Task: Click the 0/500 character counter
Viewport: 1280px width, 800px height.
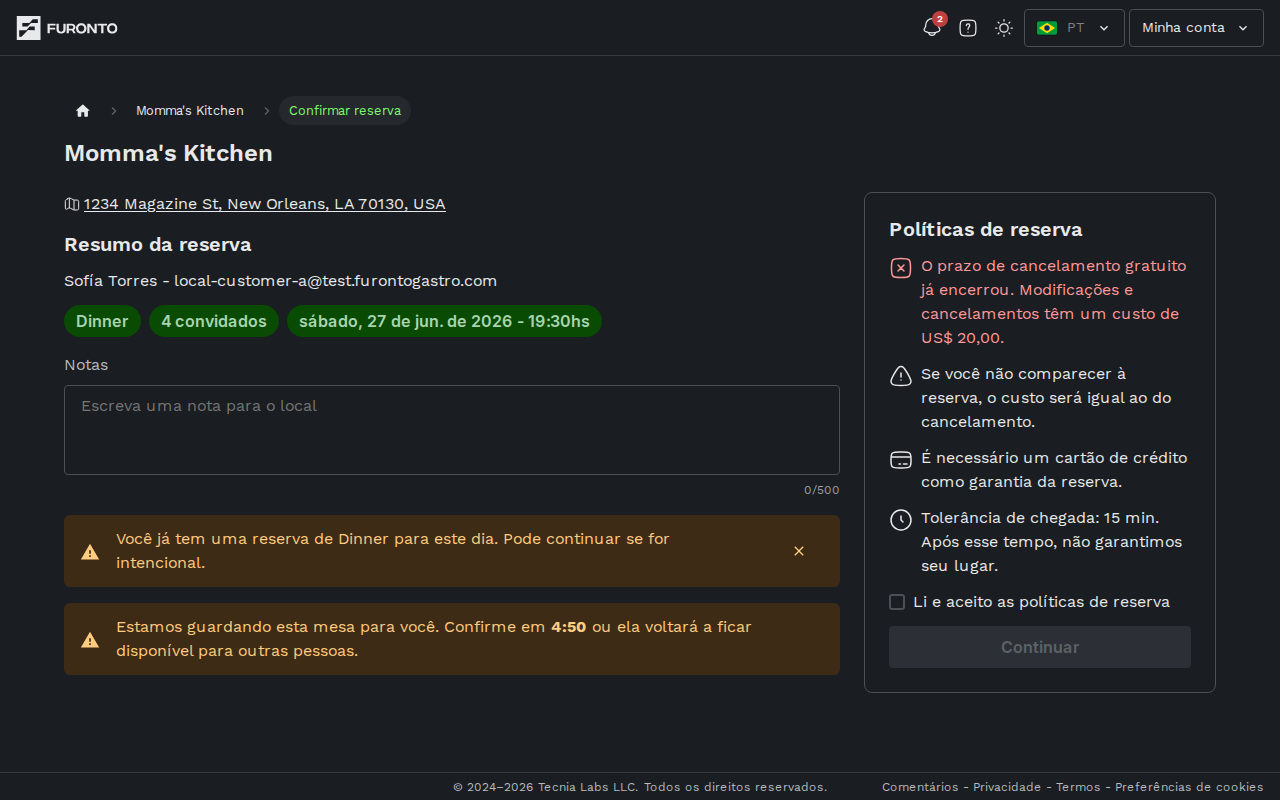Action: (x=822, y=490)
